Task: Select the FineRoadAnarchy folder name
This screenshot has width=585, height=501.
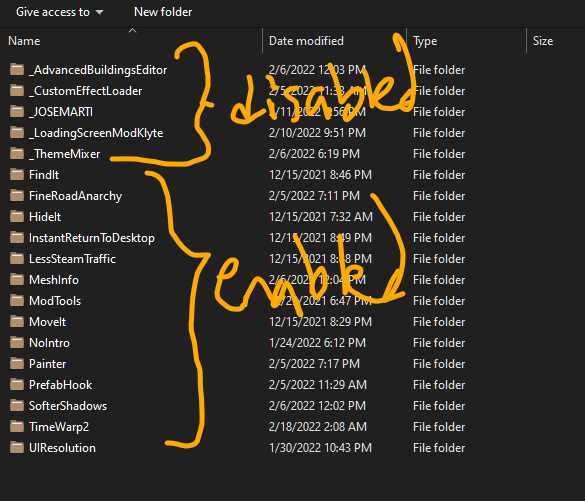Action: click(76, 196)
